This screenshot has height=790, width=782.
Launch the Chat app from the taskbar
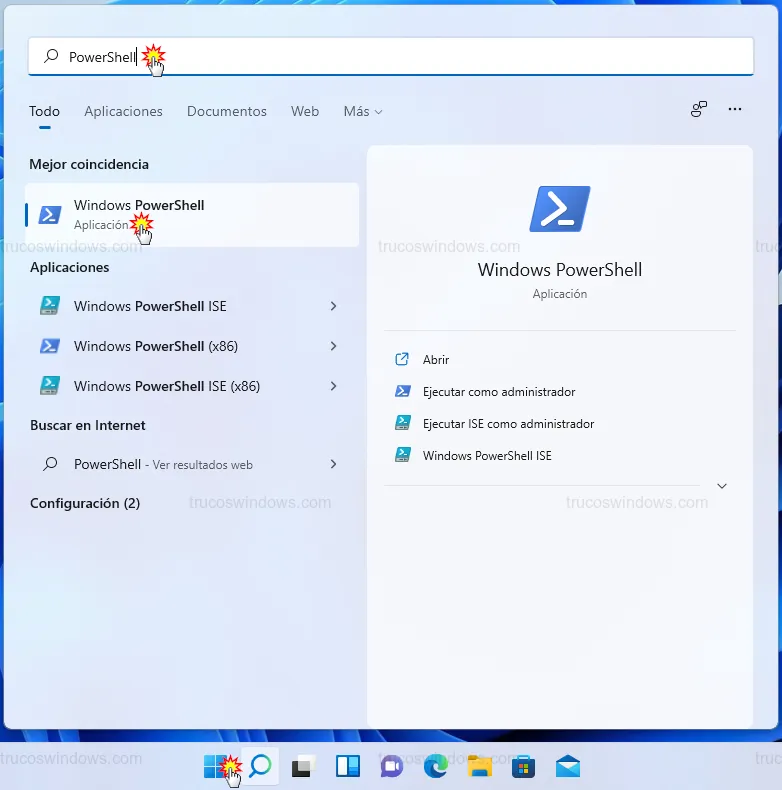point(391,767)
